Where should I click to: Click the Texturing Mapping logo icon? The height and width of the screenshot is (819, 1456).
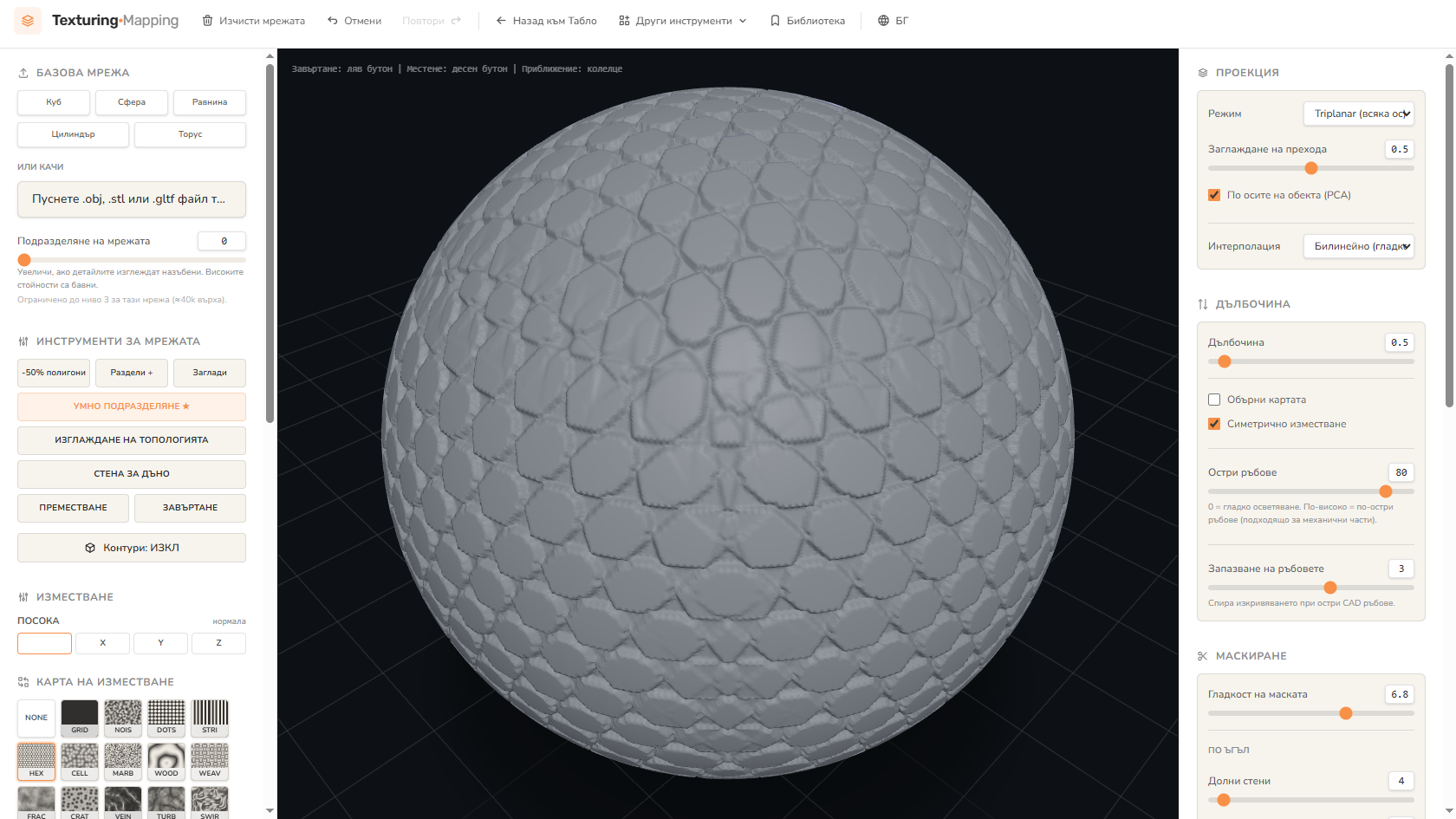(x=28, y=21)
